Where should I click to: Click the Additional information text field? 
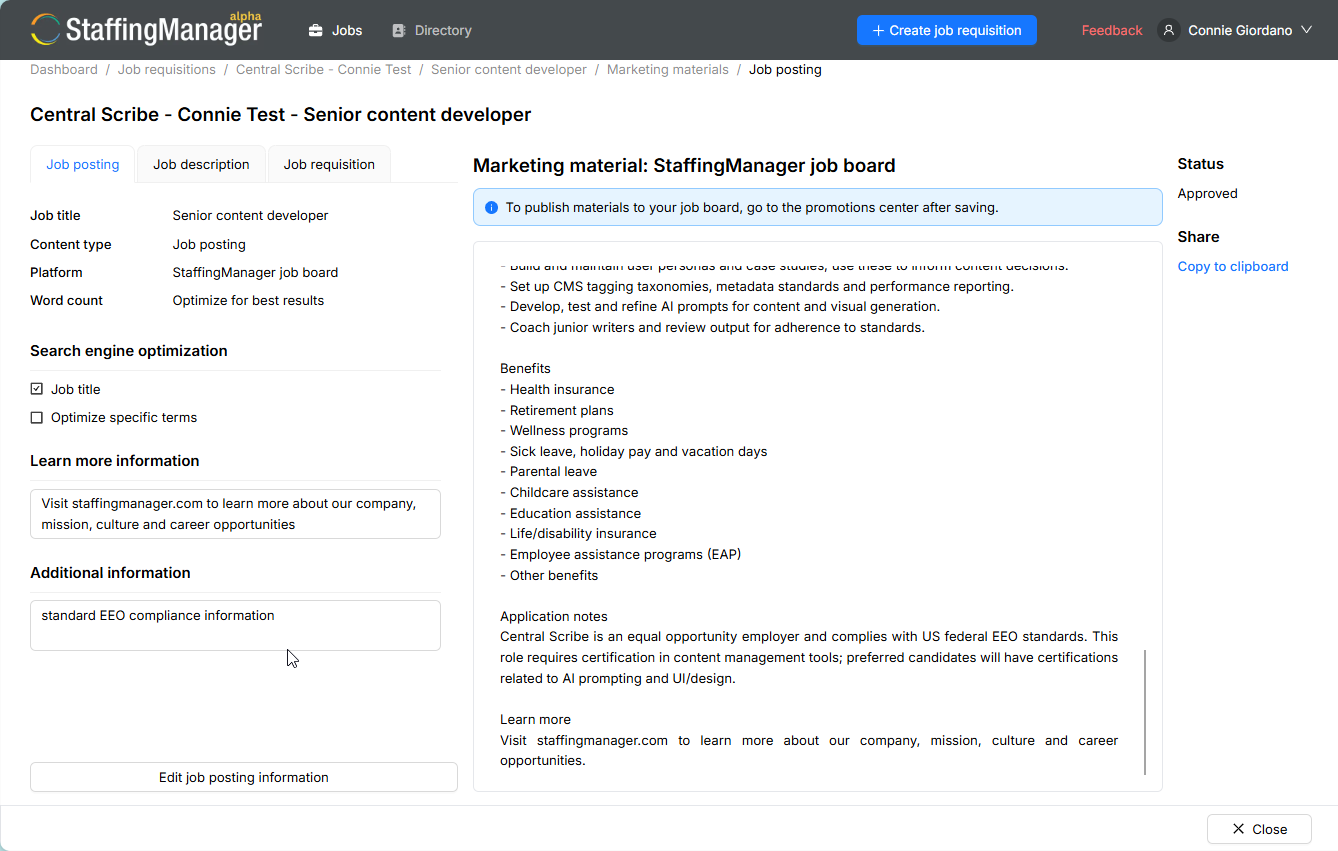[x=235, y=625]
